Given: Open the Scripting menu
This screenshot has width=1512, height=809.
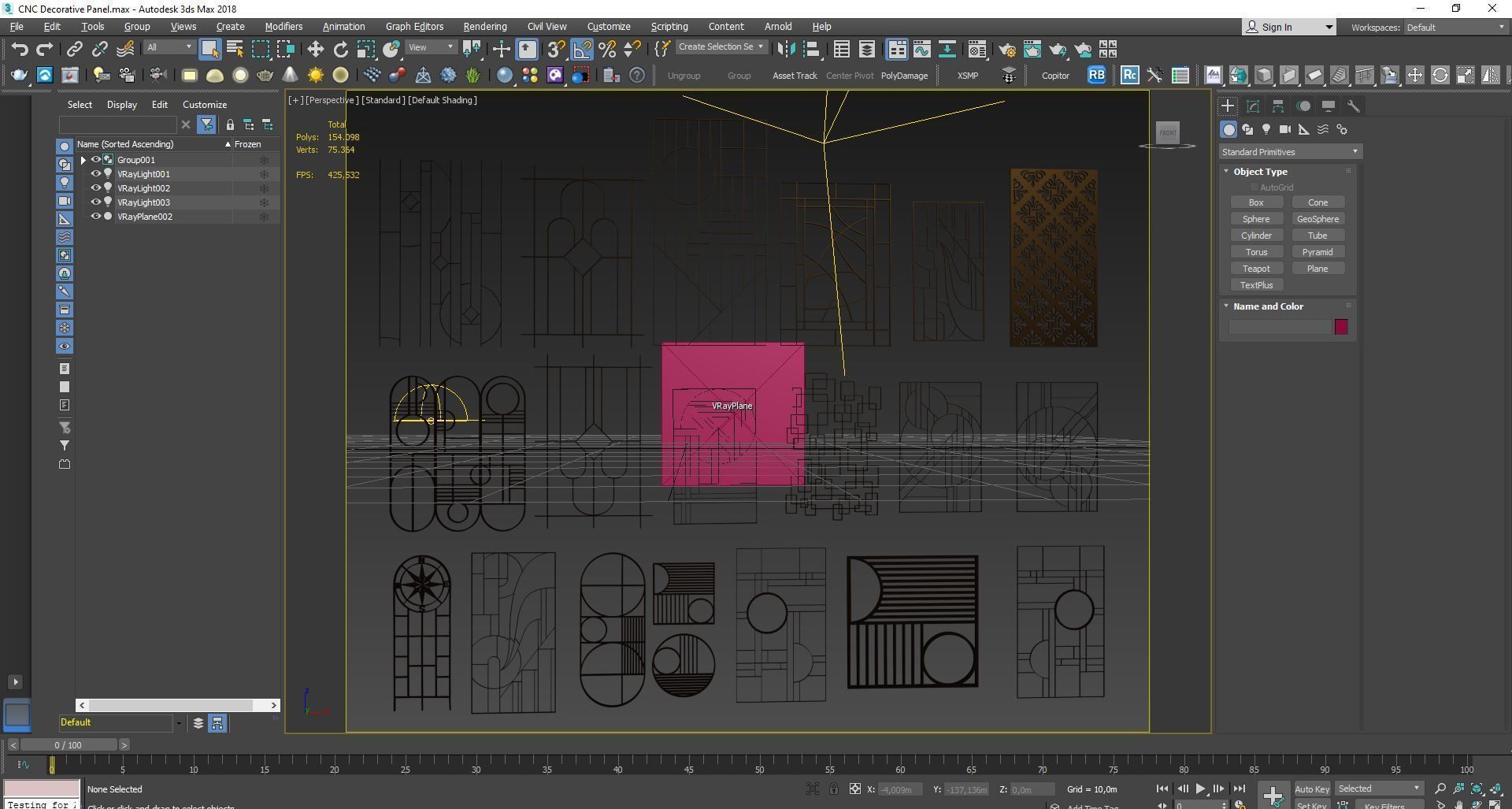Looking at the screenshot, I should 669,27.
